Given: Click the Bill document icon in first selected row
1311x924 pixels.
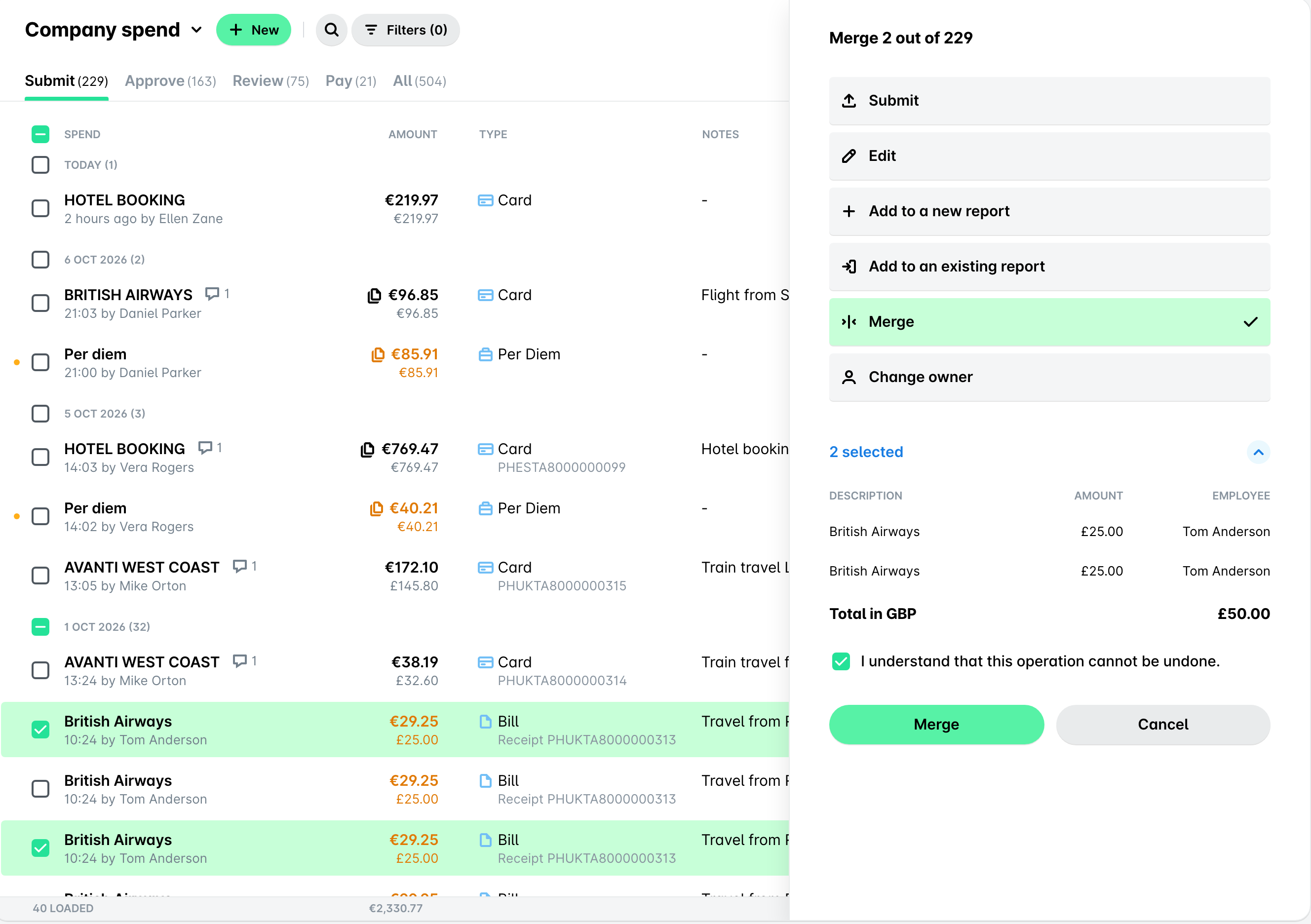Looking at the screenshot, I should [485, 722].
